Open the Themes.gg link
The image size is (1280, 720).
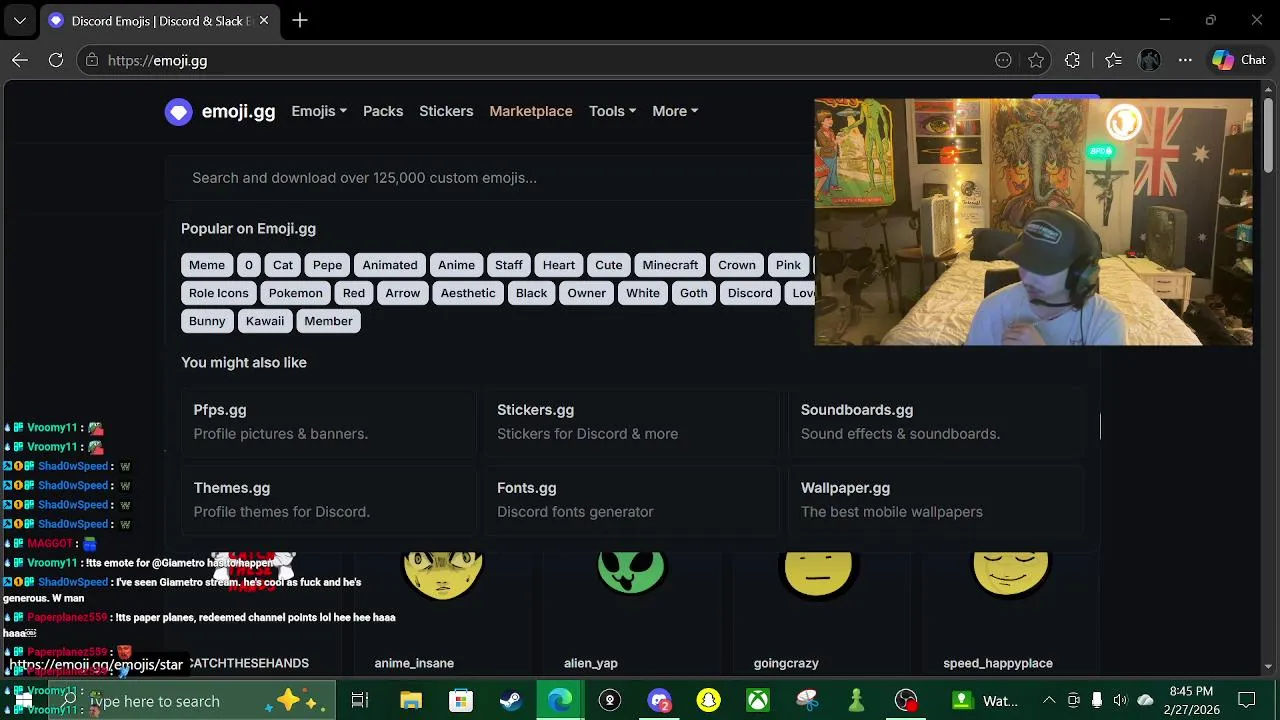pyautogui.click(x=329, y=499)
